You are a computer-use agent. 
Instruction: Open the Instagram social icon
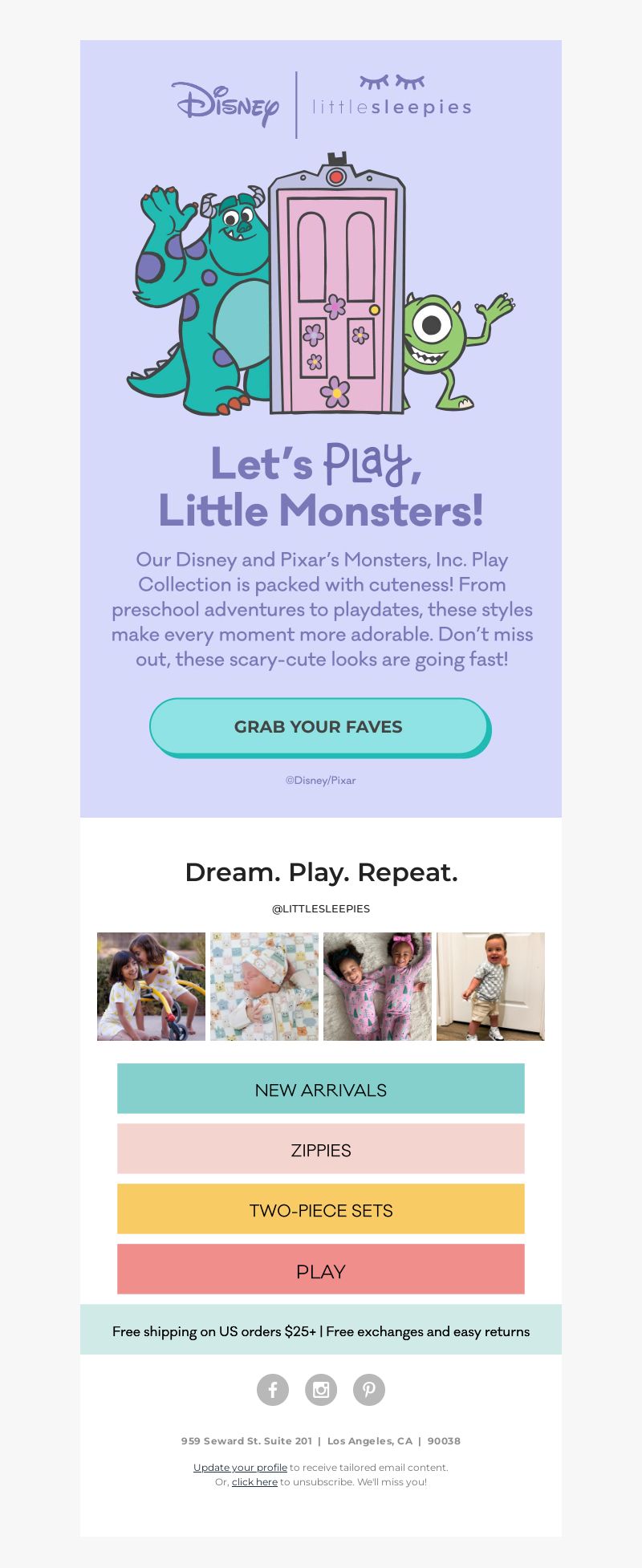pos(321,1389)
